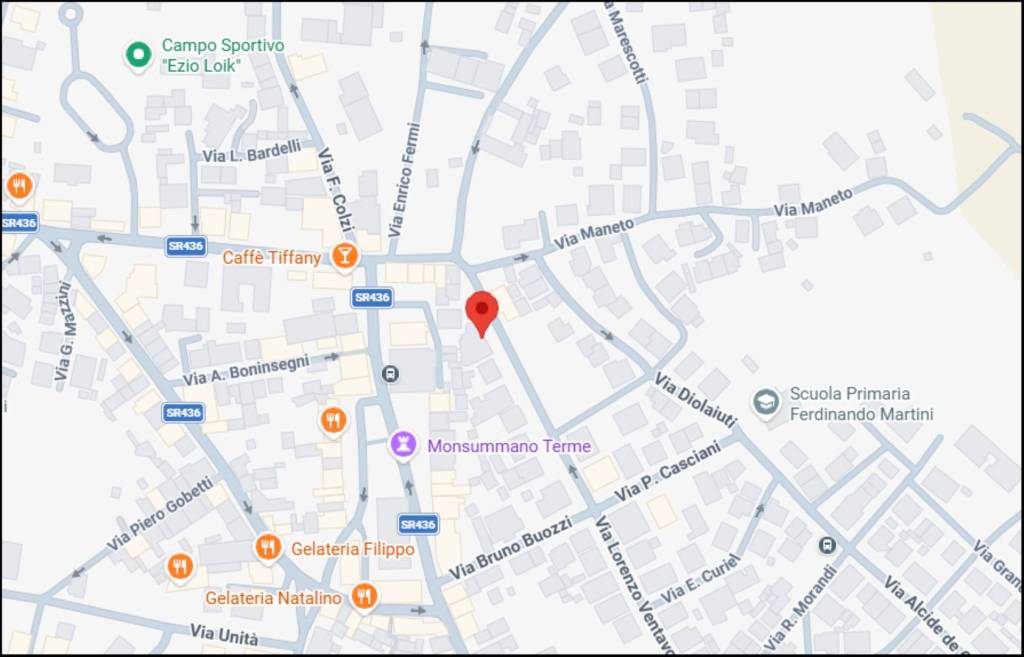Select the restaurant icon below Via Piero Gobetti
The width and height of the screenshot is (1024, 657).
[180, 566]
